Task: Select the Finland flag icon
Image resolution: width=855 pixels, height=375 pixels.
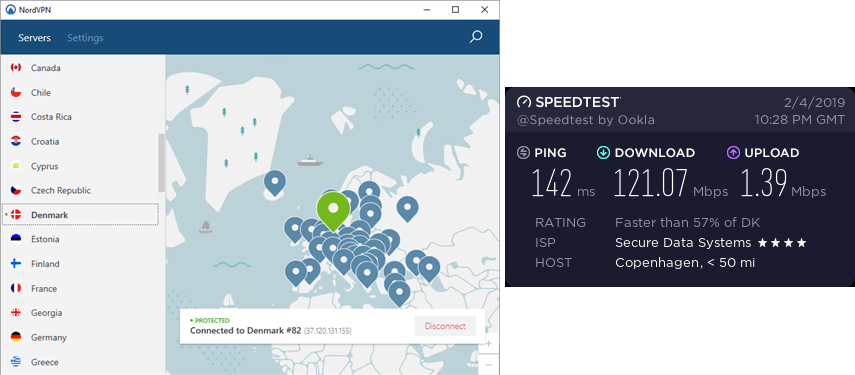Action: (x=16, y=264)
